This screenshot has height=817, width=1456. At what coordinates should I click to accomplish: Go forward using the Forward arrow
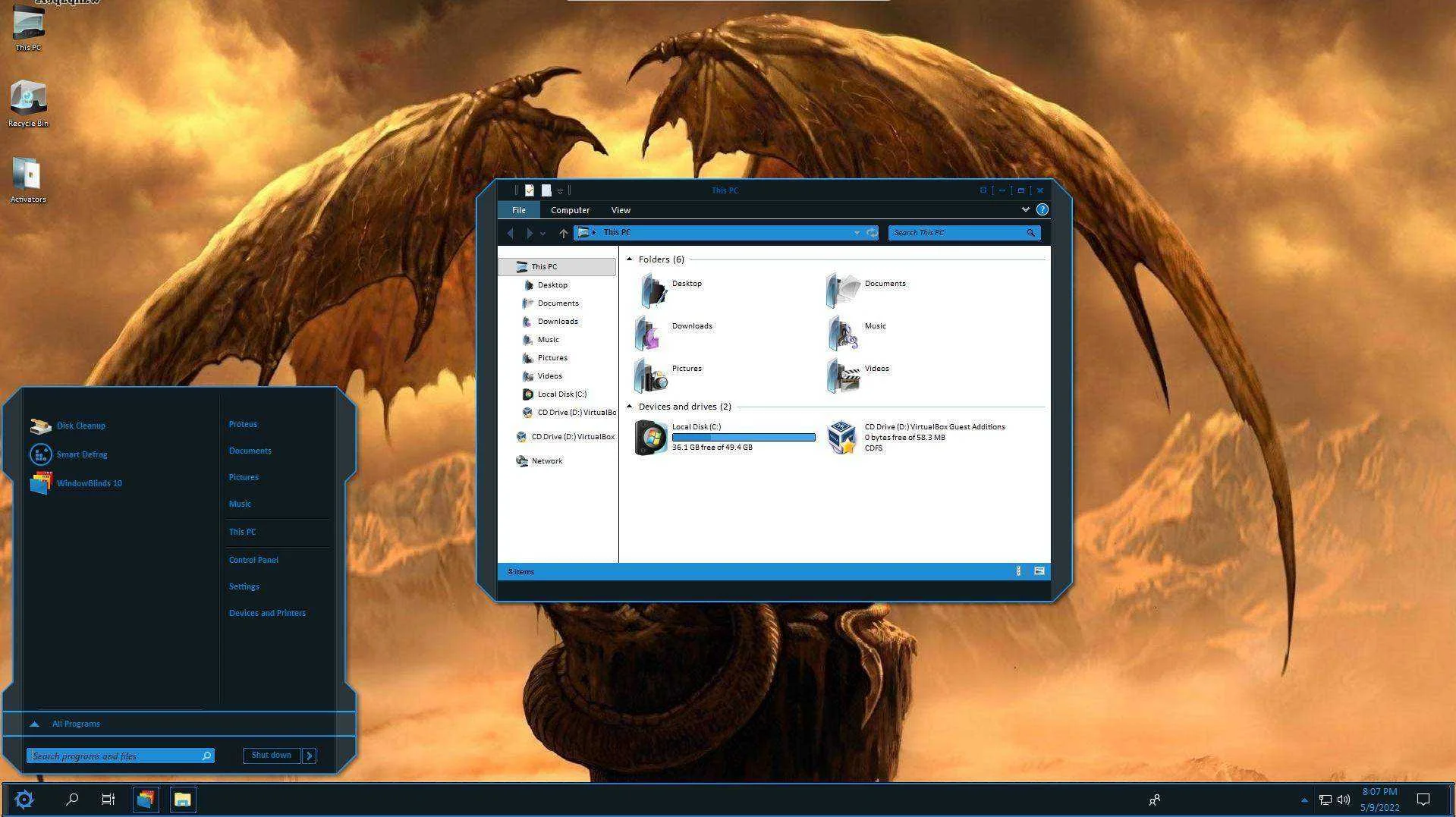(529, 233)
